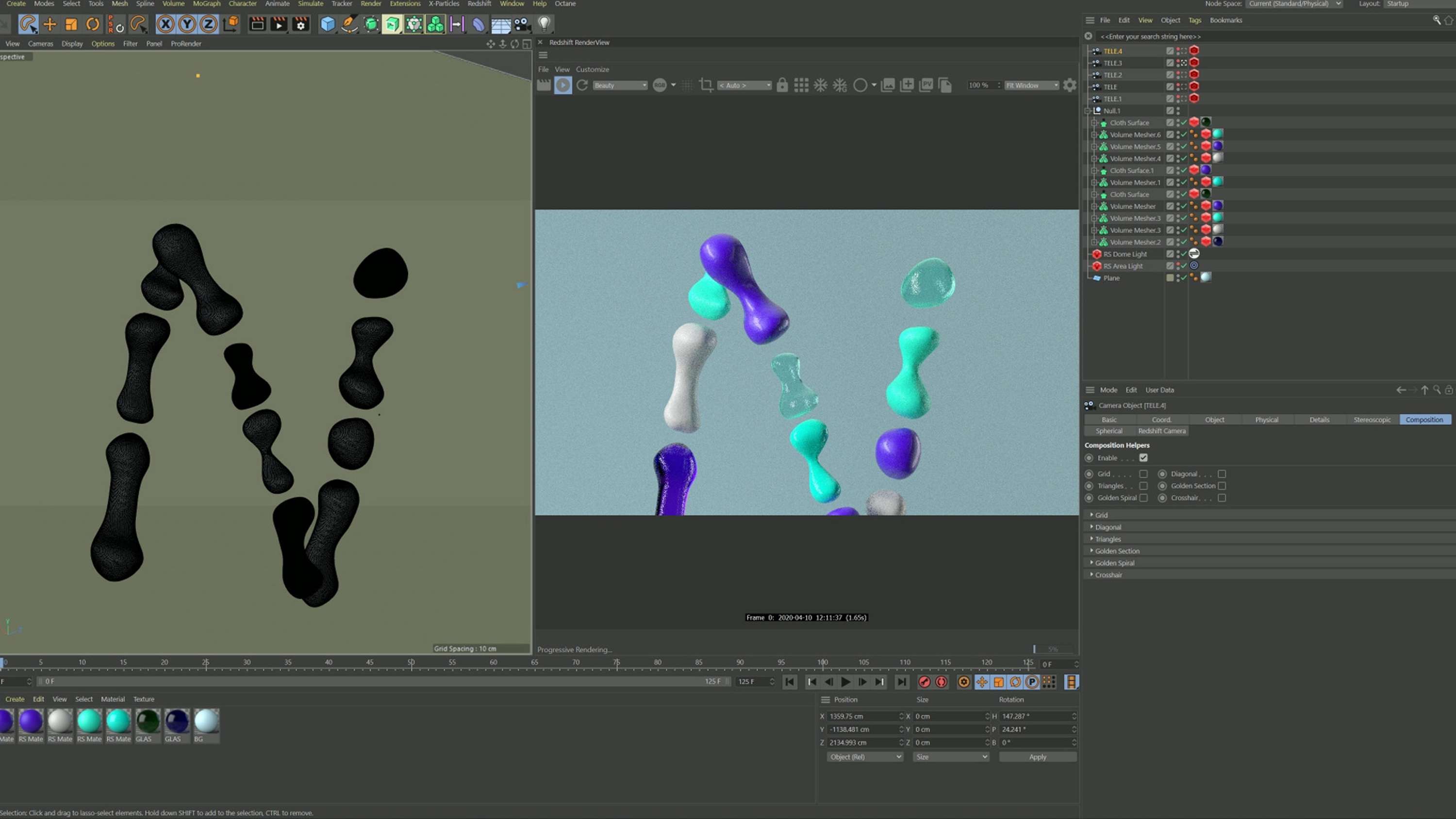
Task: Click the Camera object icon in toolbar
Action: coord(522,24)
